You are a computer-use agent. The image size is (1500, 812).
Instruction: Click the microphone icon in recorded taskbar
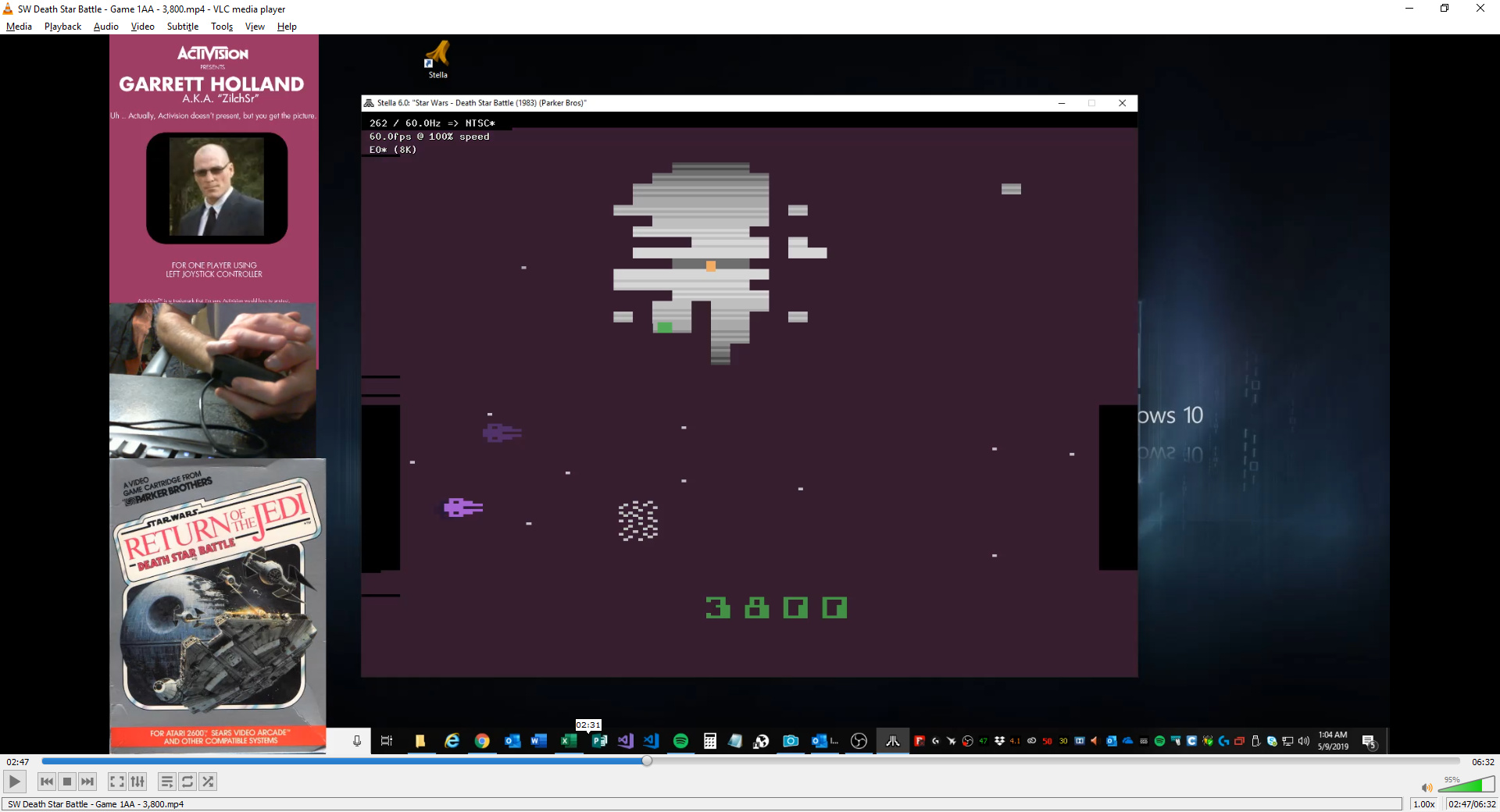coord(357,741)
